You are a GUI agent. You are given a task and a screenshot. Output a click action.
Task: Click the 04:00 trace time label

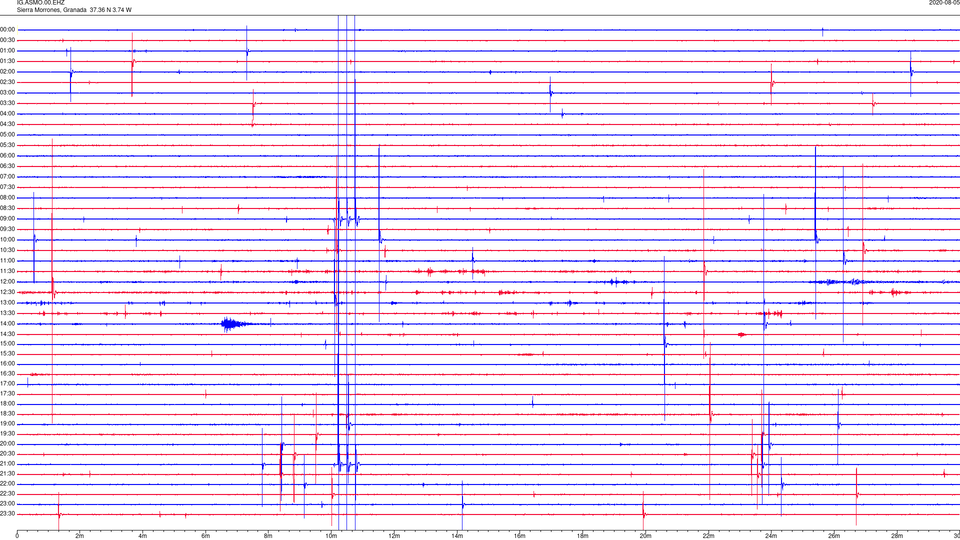coord(8,113)
